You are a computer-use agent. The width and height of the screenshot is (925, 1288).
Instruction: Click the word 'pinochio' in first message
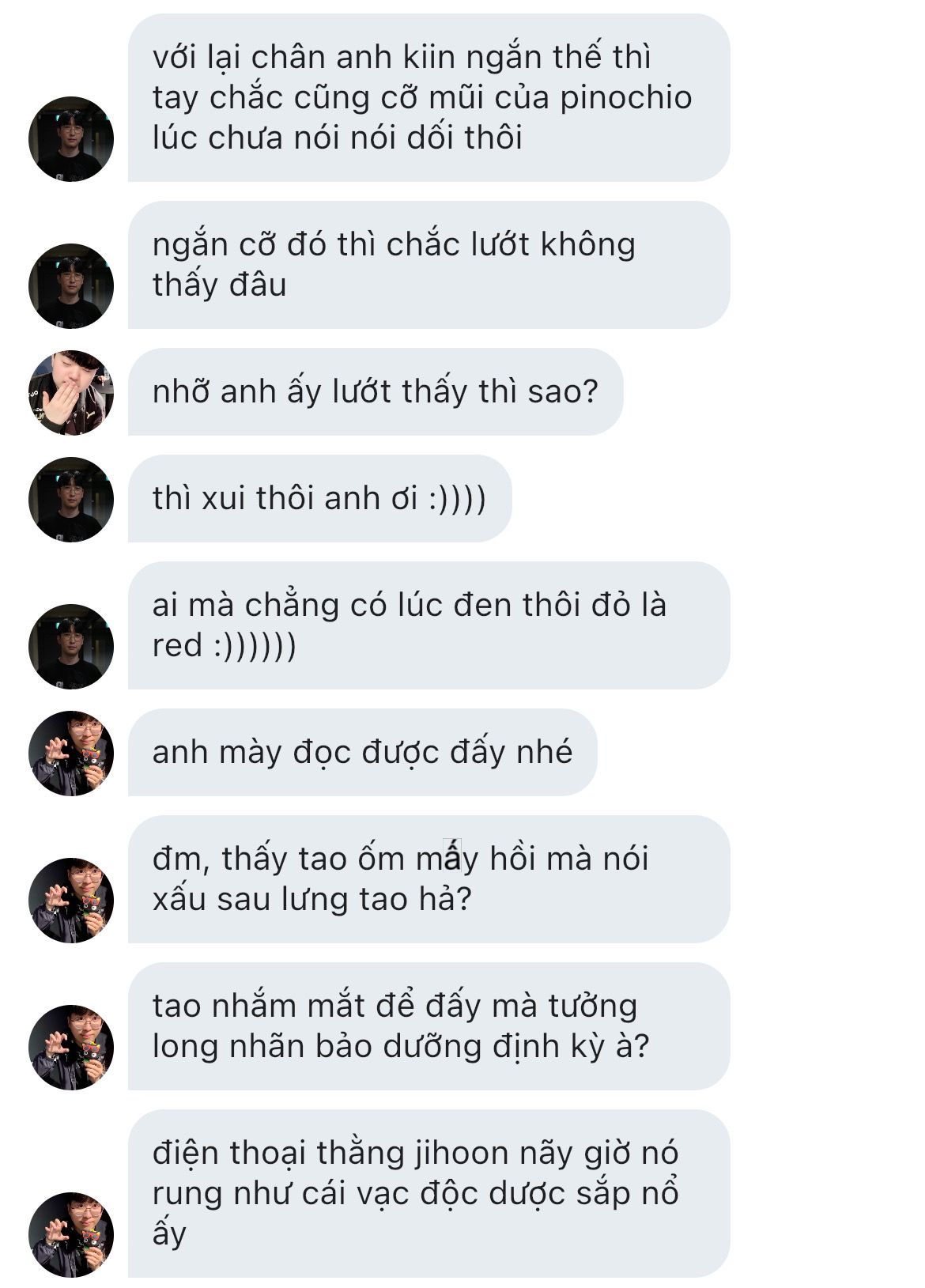coord(625,99)
